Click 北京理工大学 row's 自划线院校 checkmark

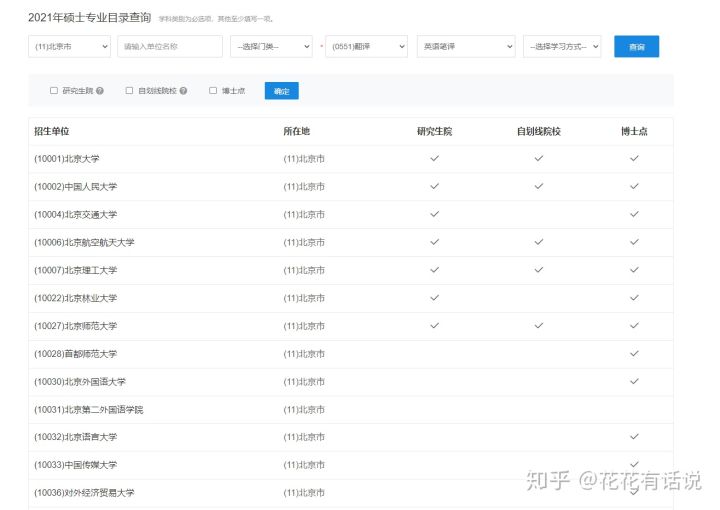click(539, 270)
